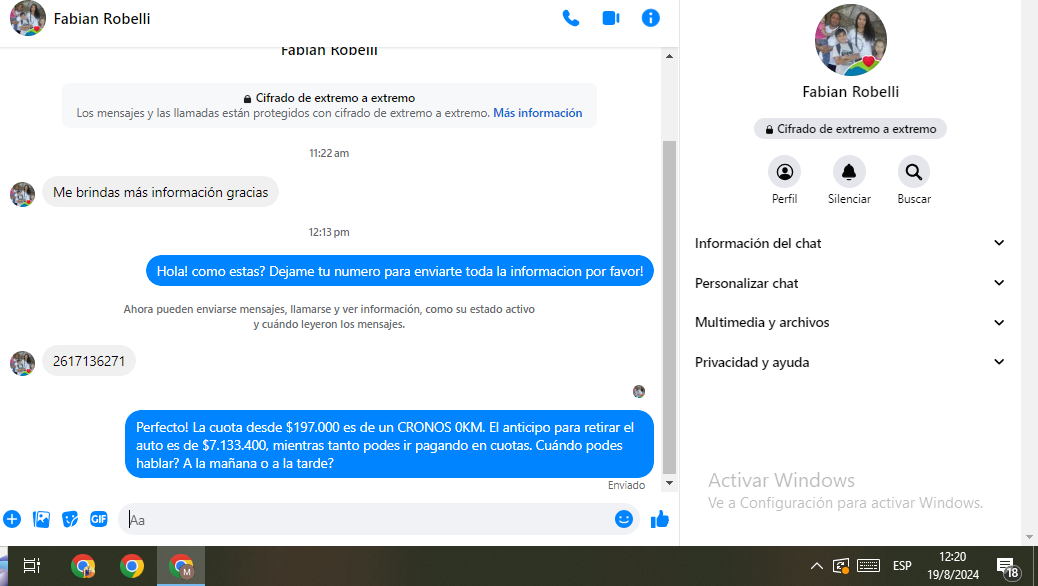
Task: Start a voice call with the phone icon
Action: coord(571,18)
